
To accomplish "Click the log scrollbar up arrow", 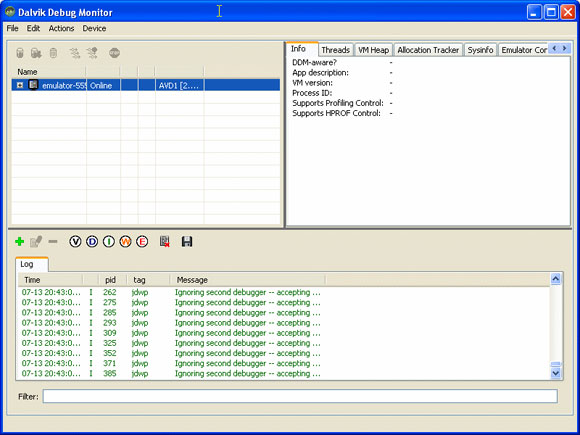I will click(x=556, y=279).
